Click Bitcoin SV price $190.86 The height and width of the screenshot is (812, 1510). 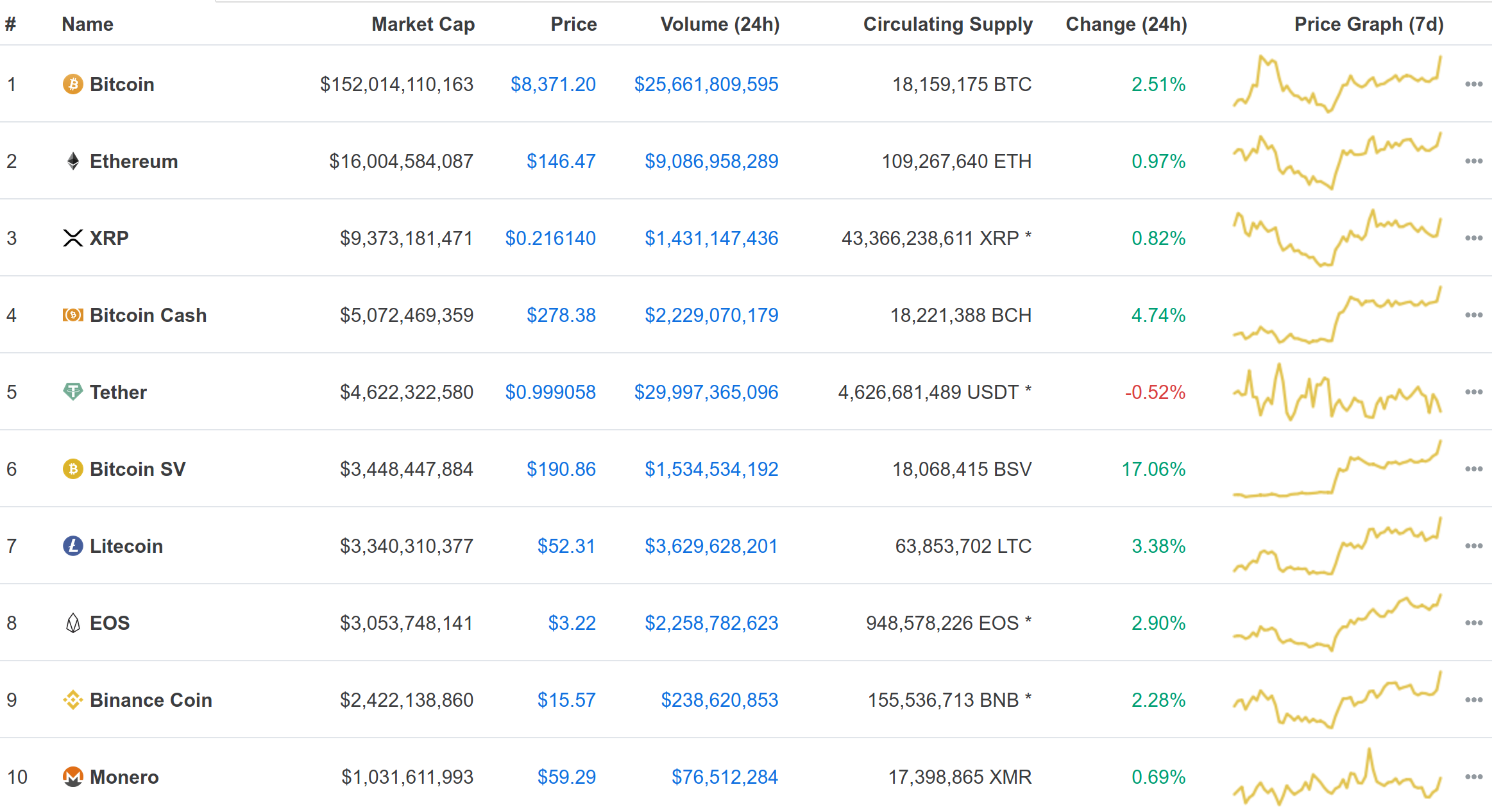(561, 469)
